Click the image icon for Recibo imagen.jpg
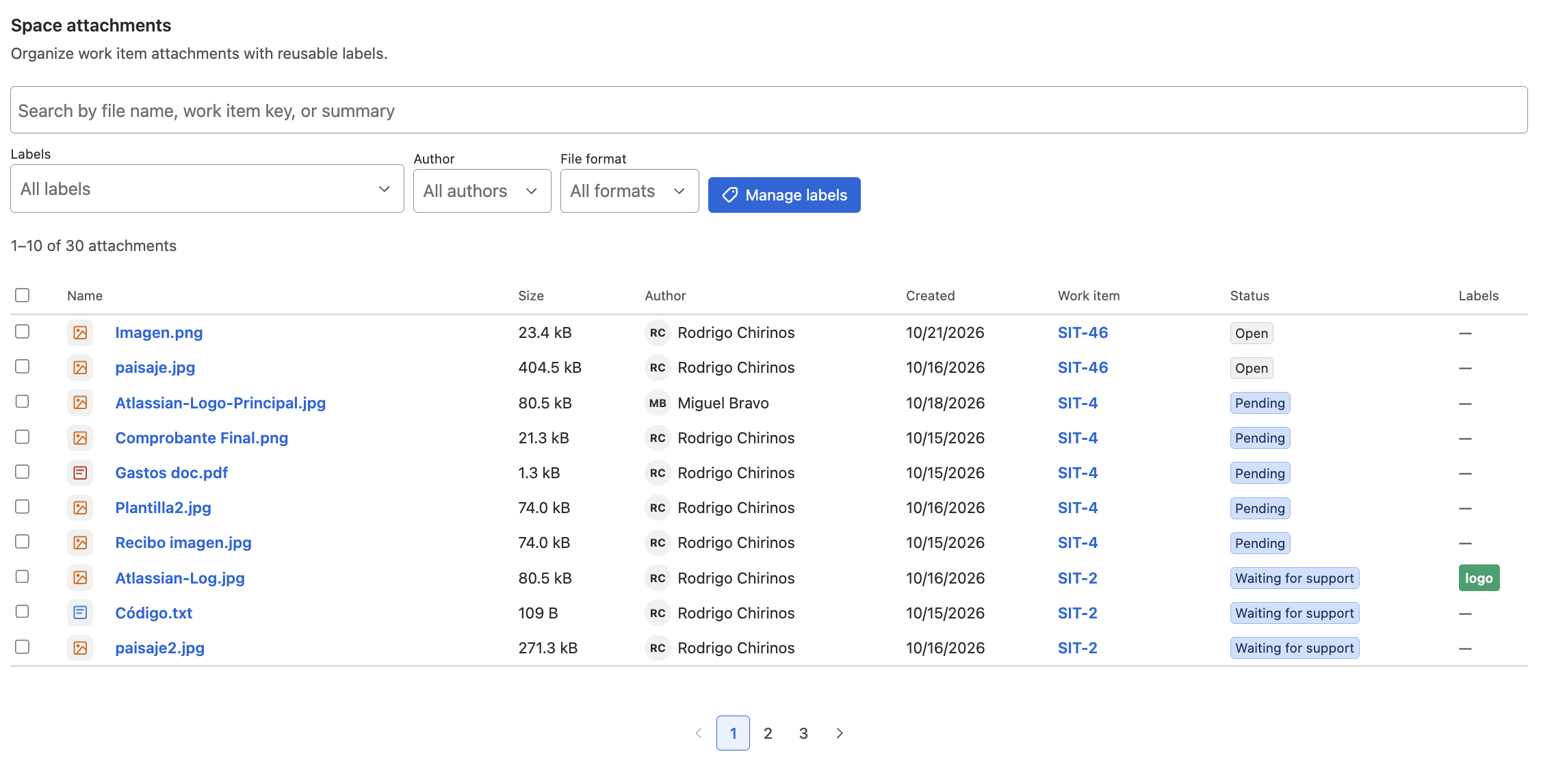 [x=80, y=543]
